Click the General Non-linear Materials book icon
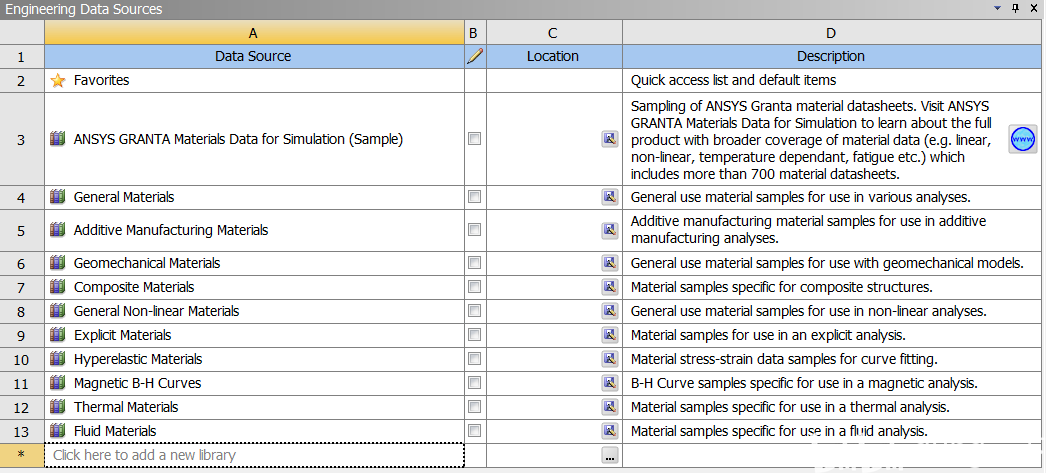 [58, 311]
